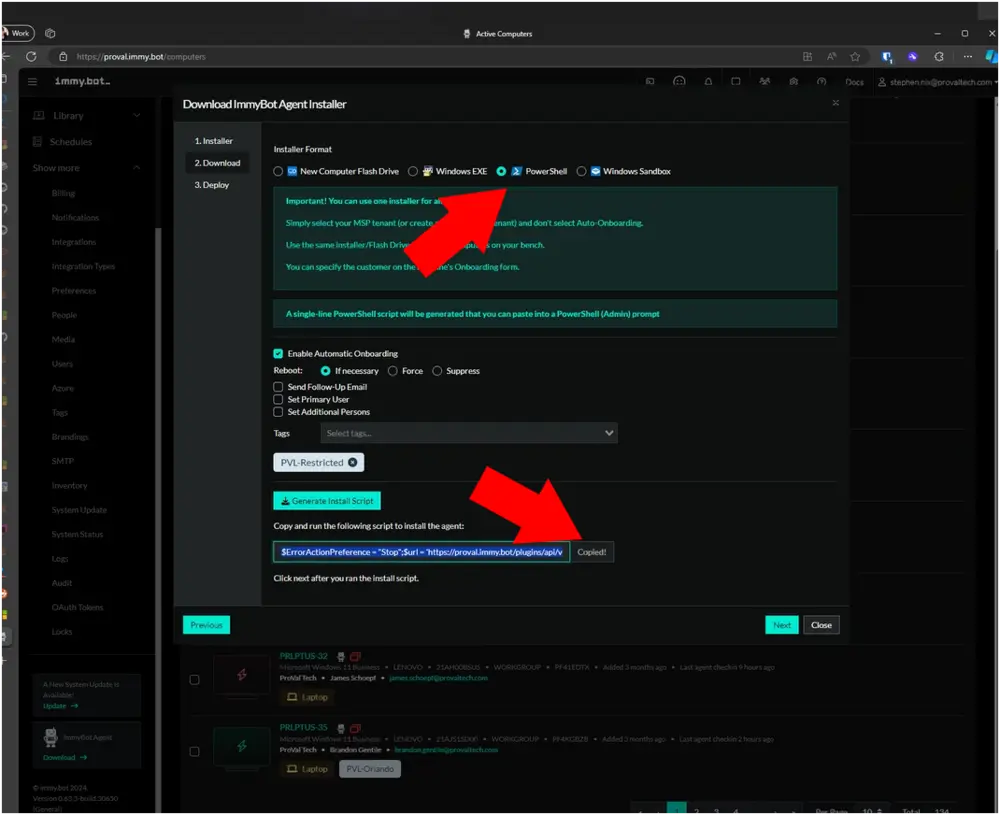The width and height of the screenshot is (1000, 815).
Task: Click the PVL-Orlando tag on PRLPTUS-35
Action: tap(370, 770)
